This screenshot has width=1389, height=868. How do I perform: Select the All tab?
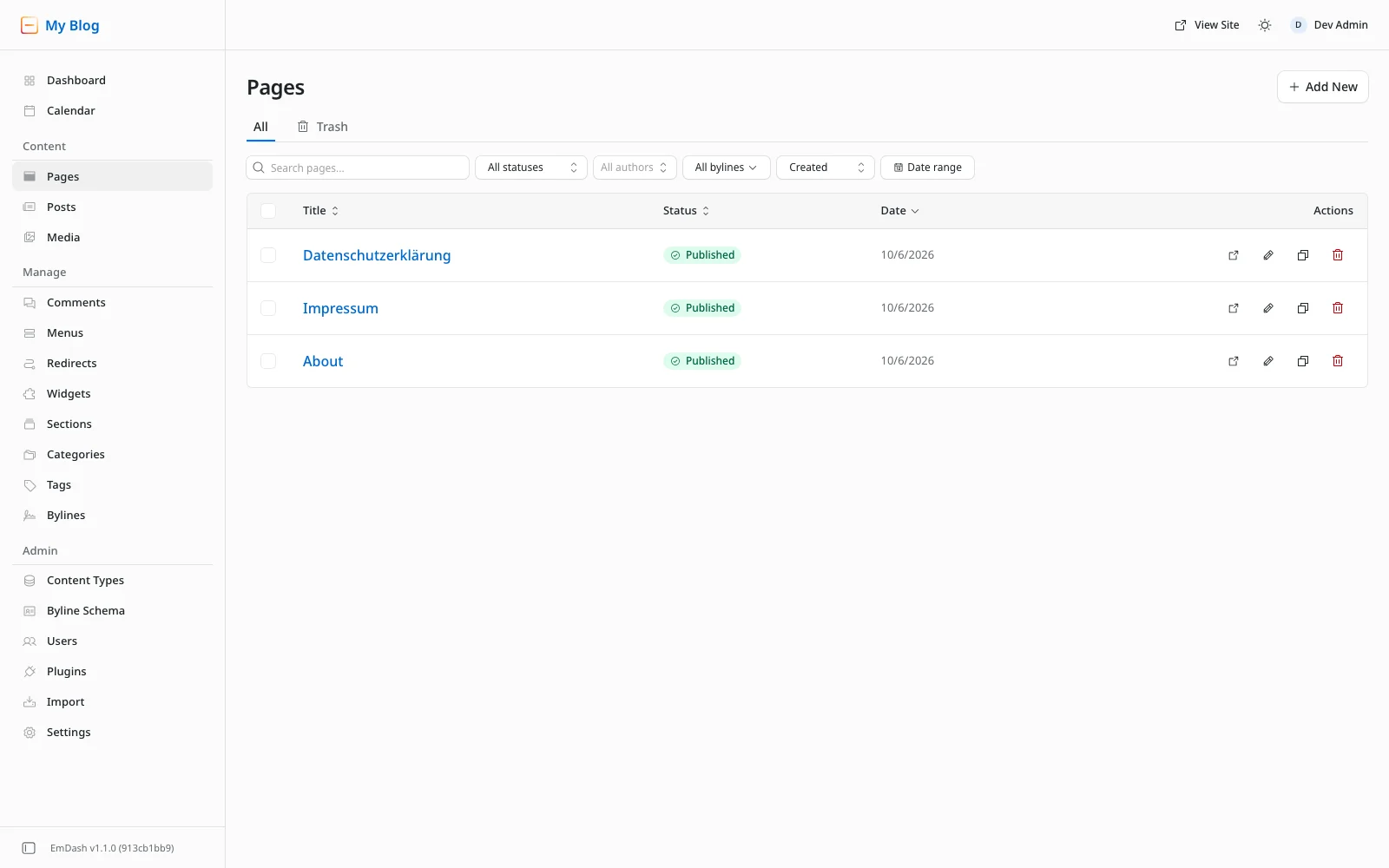pyautogui.click(x=260, y=127)
